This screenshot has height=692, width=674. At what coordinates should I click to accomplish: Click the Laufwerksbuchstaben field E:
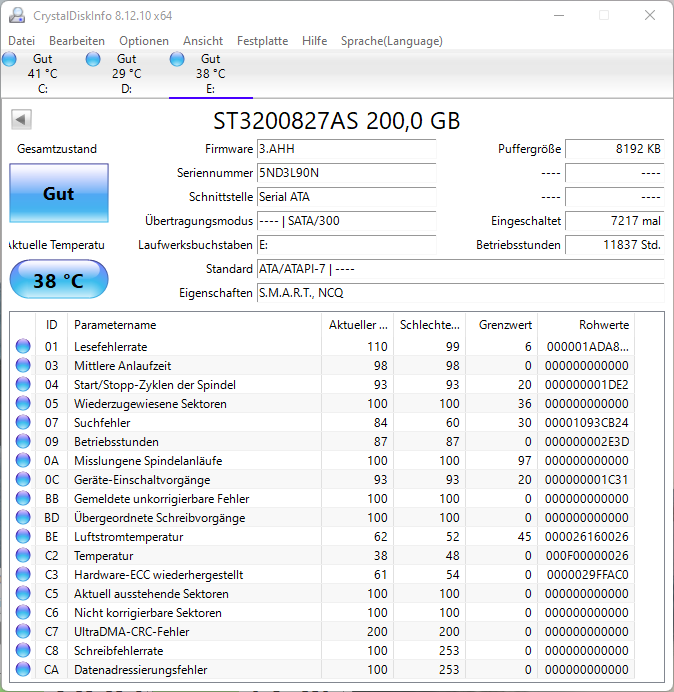pos(346,244)
